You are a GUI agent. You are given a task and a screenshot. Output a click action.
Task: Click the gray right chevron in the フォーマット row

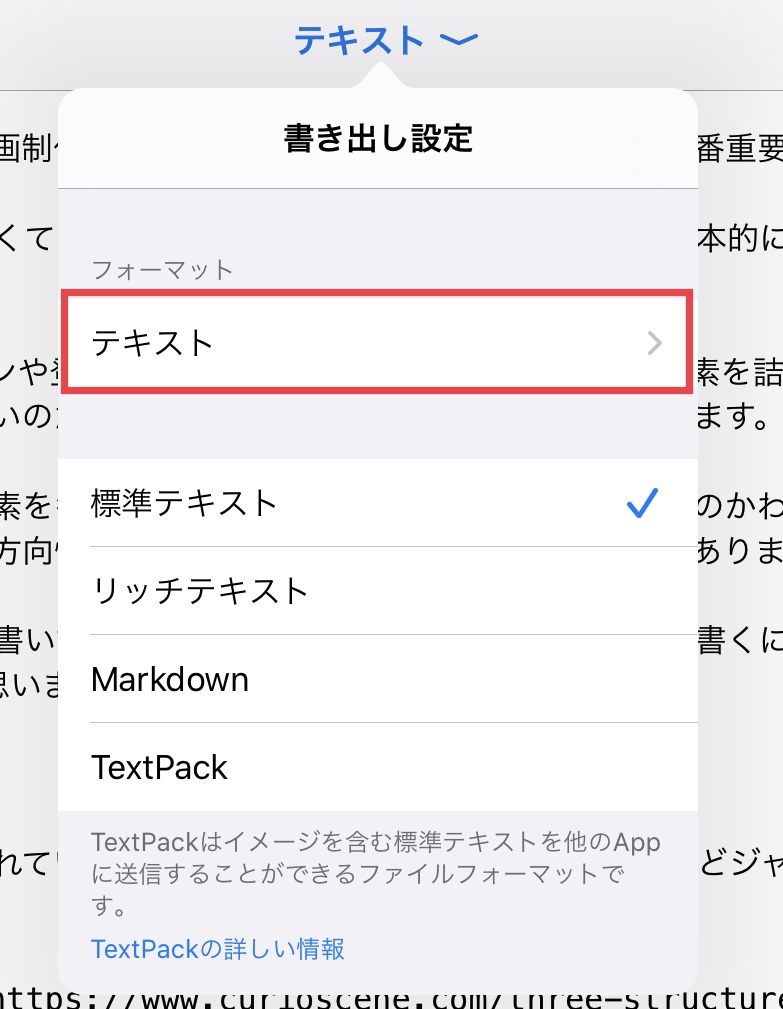pos(655,344)
